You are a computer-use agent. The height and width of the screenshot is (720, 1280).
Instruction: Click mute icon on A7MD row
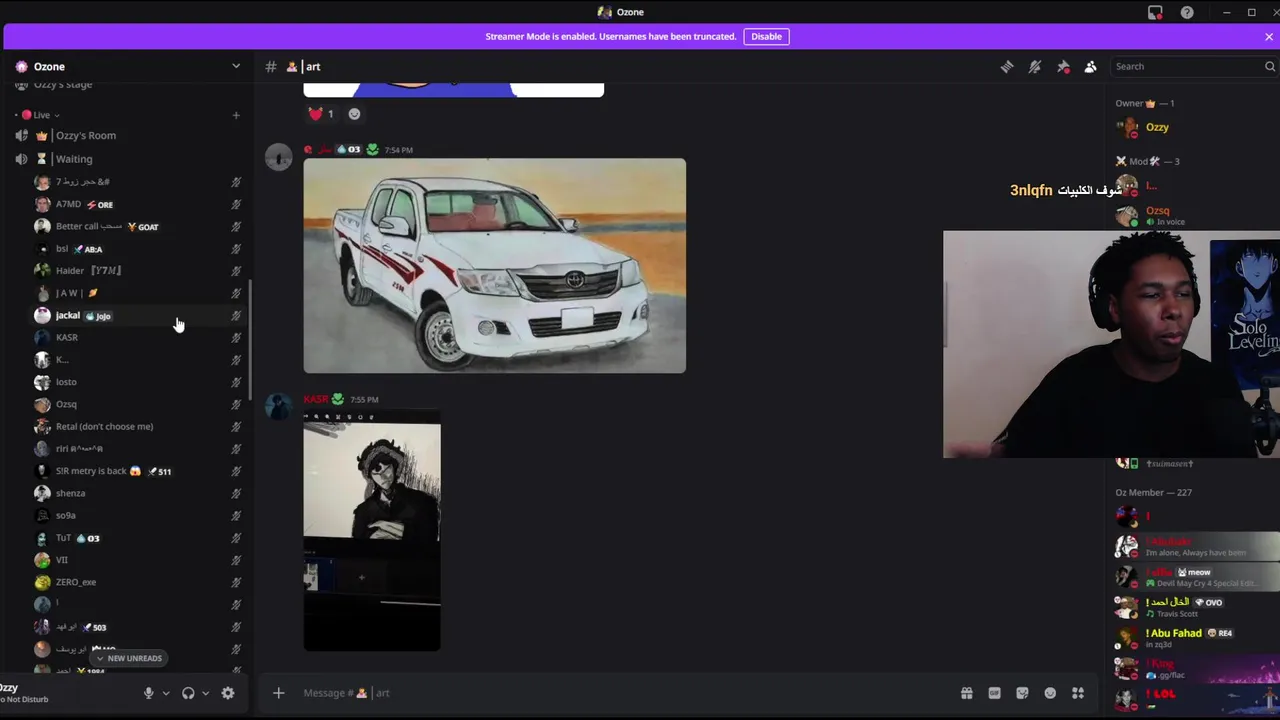[236, 204]
